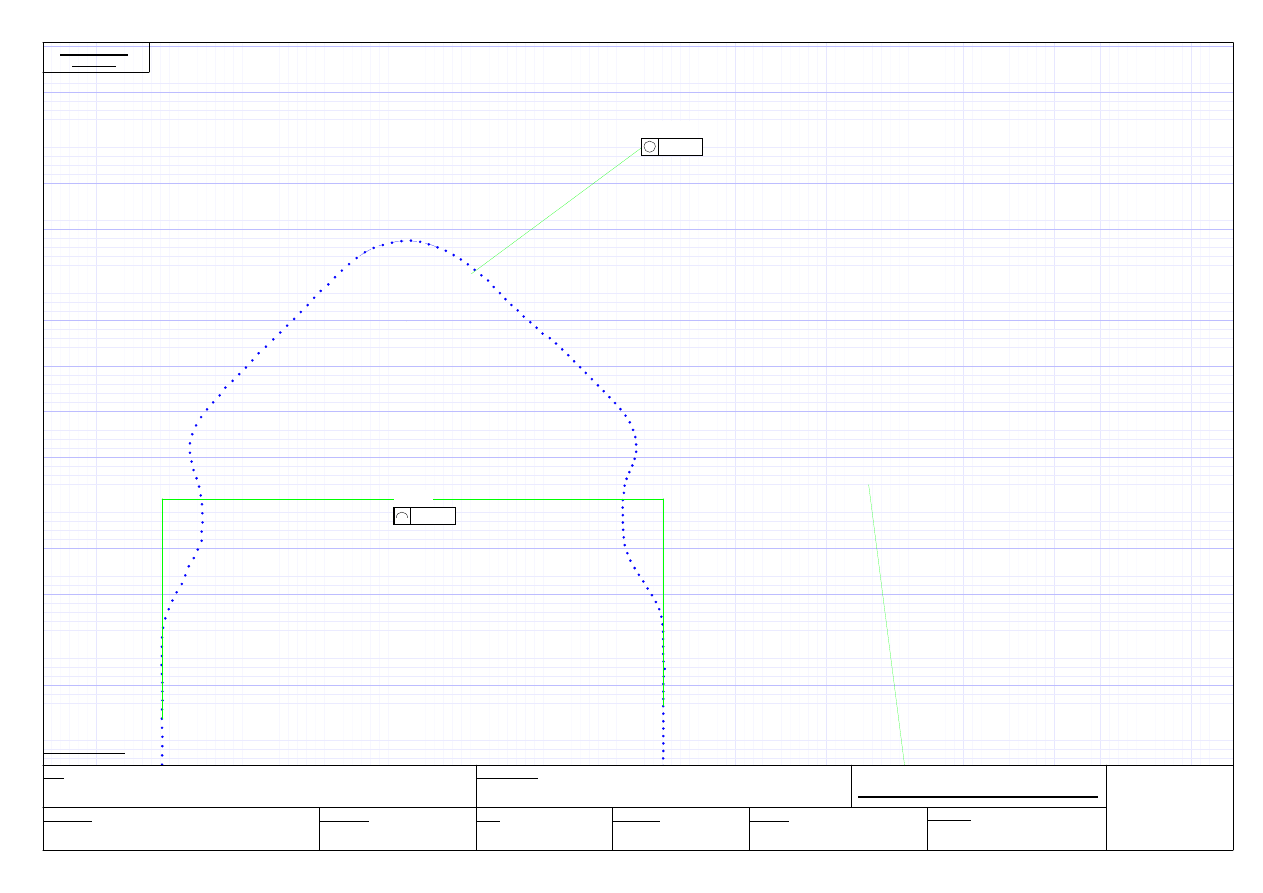
Task: Click the thick black underline in the title block
Action: [x=977, y=797]
